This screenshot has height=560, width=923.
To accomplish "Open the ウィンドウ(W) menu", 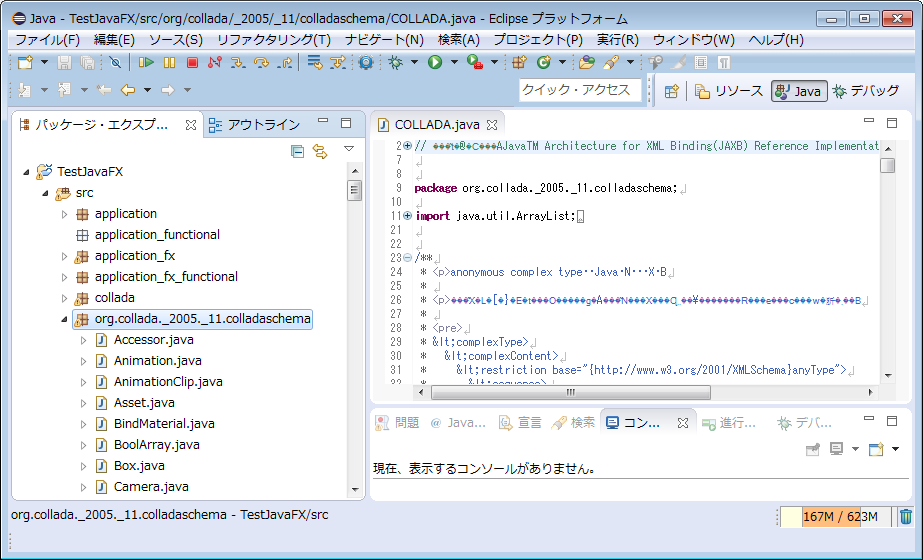I will pyautogui.click(x=693, y=39).
